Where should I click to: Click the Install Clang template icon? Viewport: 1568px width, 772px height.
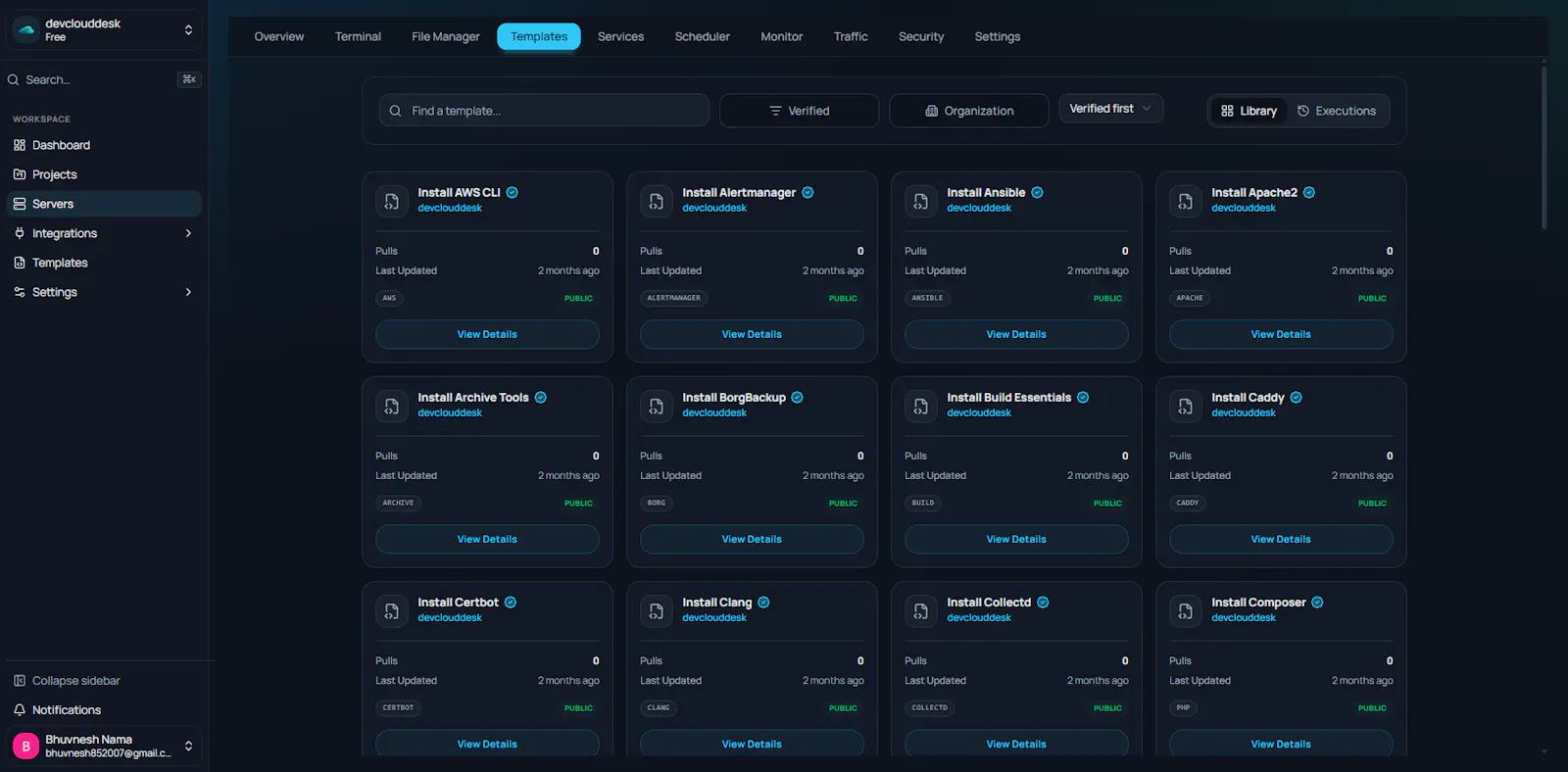[x=657, y=610]
